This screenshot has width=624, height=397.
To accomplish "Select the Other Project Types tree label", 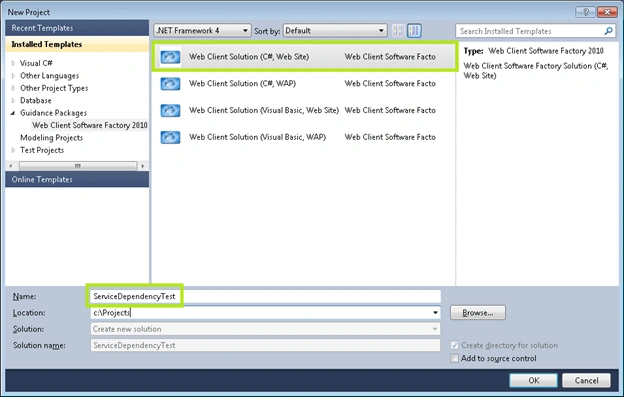I will tap(54, 88).
